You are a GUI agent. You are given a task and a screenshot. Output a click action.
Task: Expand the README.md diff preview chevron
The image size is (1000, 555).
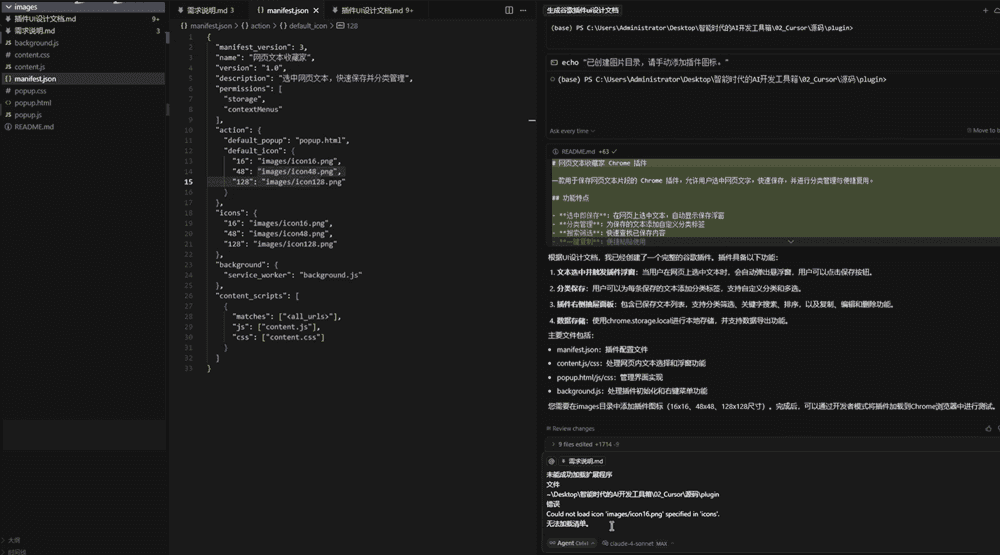pyautogui.click(x=792, y=241)
